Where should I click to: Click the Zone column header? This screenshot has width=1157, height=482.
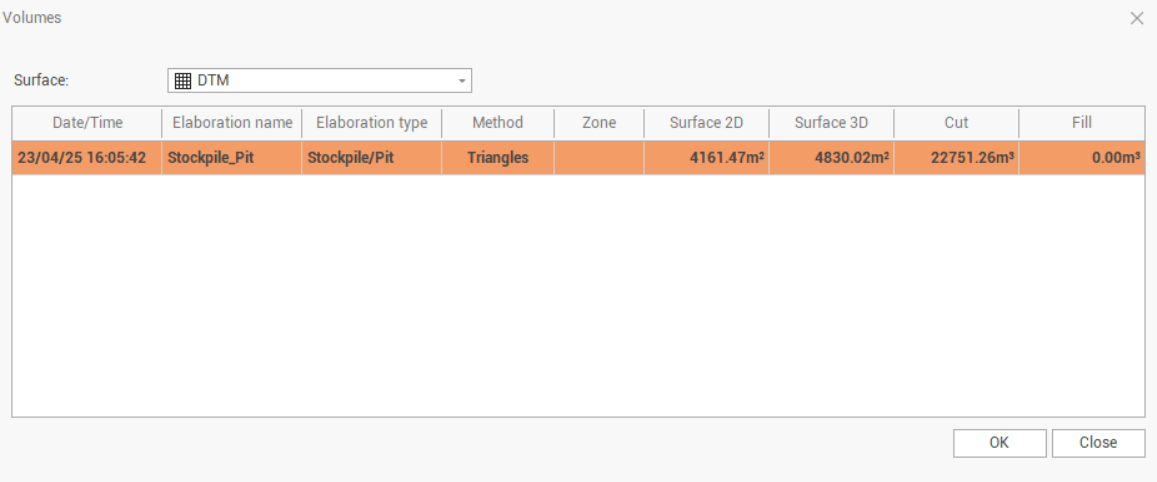tap(599, 123)
